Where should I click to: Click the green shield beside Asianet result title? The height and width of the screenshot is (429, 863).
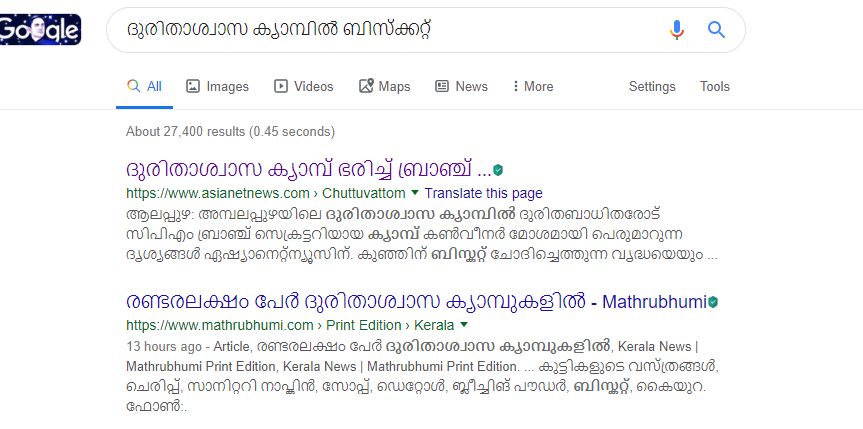point(498,171)
